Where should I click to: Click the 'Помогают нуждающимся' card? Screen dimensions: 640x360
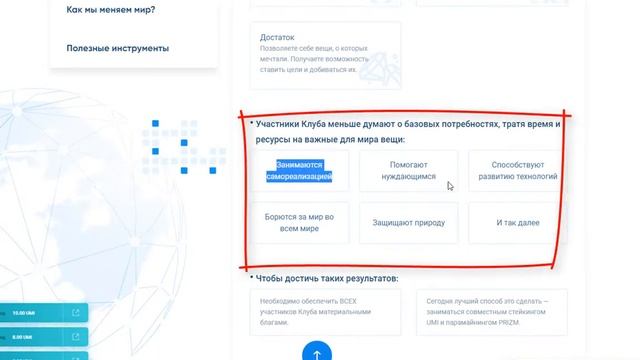(409, 171)
